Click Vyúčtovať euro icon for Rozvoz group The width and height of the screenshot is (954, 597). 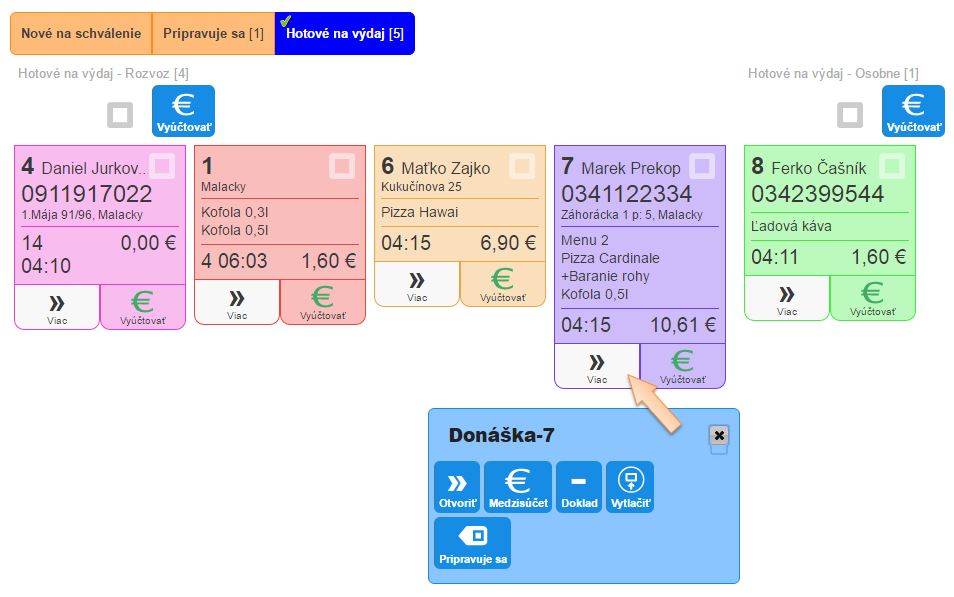[x=183, y=111]
